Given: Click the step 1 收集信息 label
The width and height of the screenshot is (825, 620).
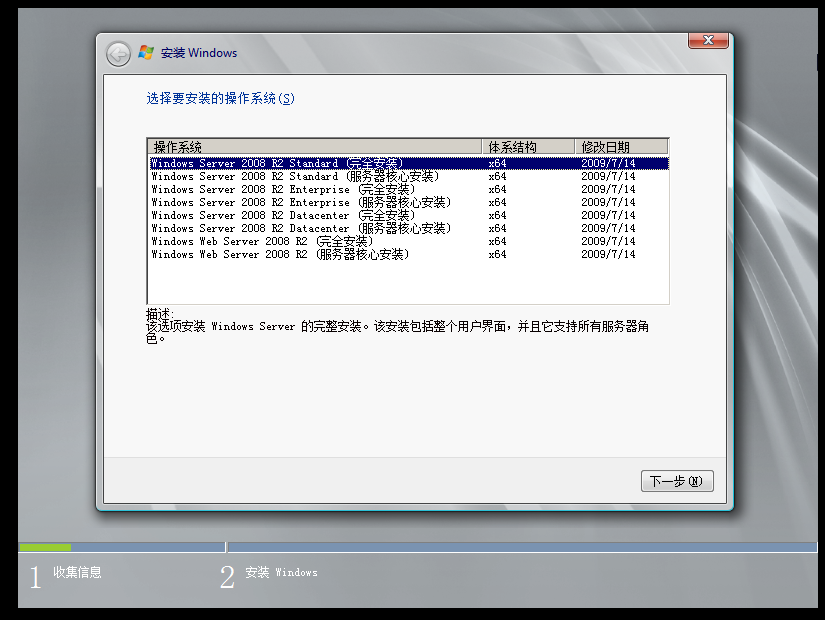Looking at the screenshot, I should pyautogui.click(x=77, y=573).
